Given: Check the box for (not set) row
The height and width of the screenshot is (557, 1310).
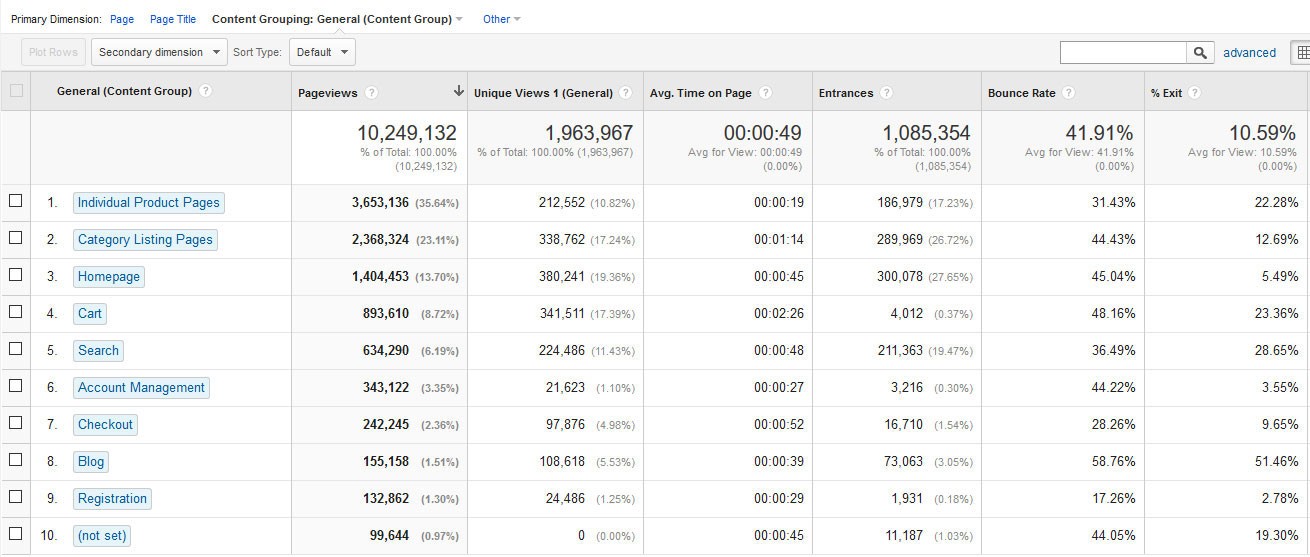Looking at the screenshot, I should [15, 534].
